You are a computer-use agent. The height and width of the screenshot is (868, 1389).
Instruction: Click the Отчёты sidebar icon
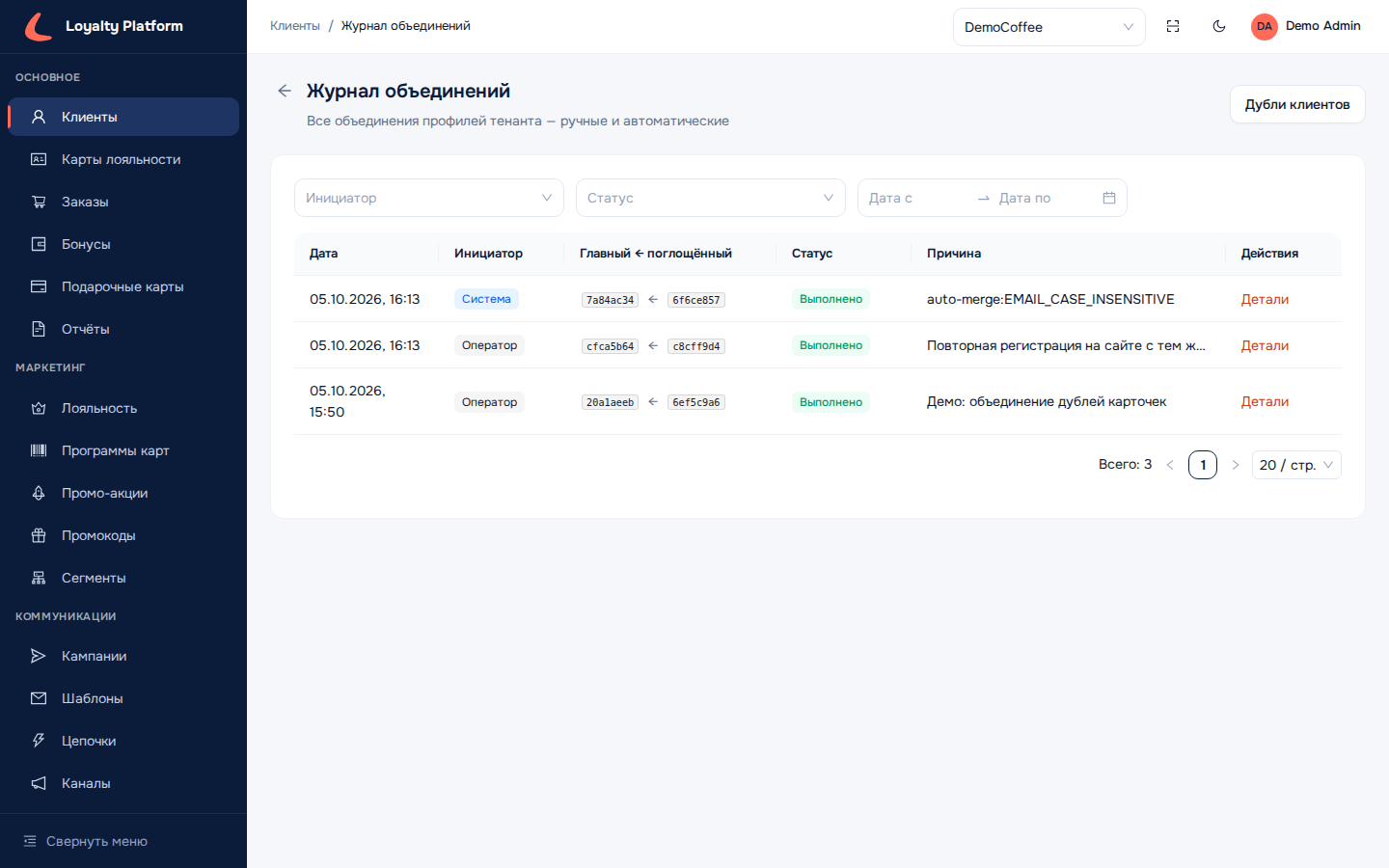click(x=39, y=329)
